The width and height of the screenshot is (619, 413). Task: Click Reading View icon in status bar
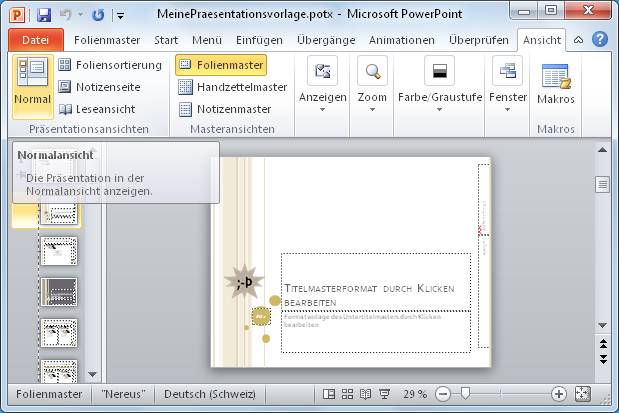[366, 394]
